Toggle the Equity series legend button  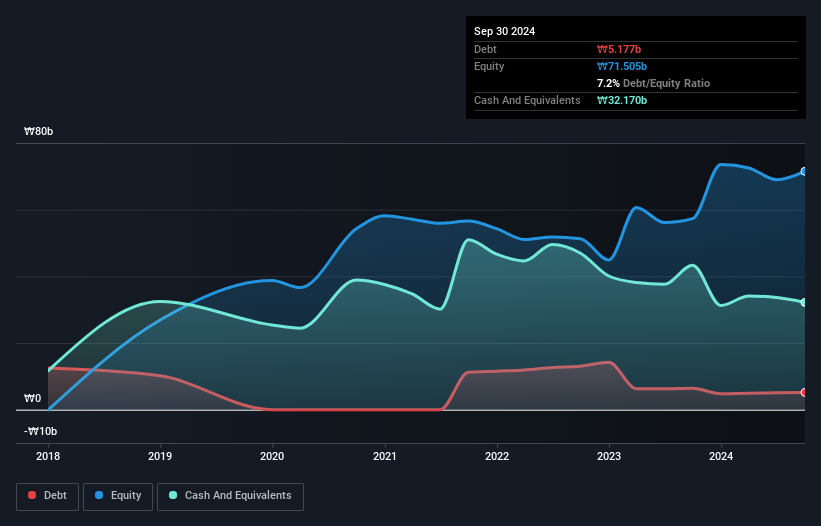tap(118, 496)
